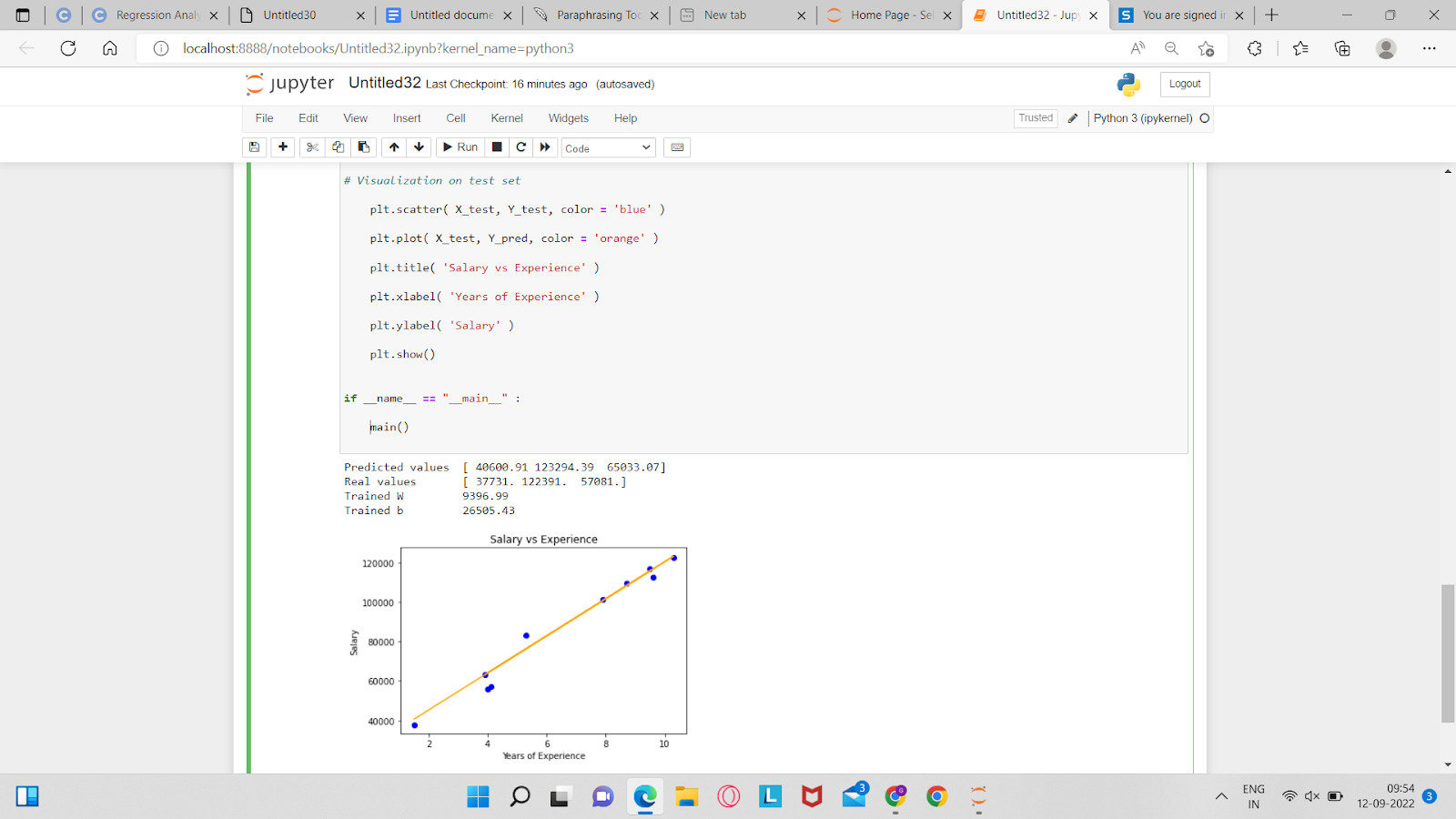Open Windows taskbar search
This screenshot has width=1456, height=819.
(520, 796)
